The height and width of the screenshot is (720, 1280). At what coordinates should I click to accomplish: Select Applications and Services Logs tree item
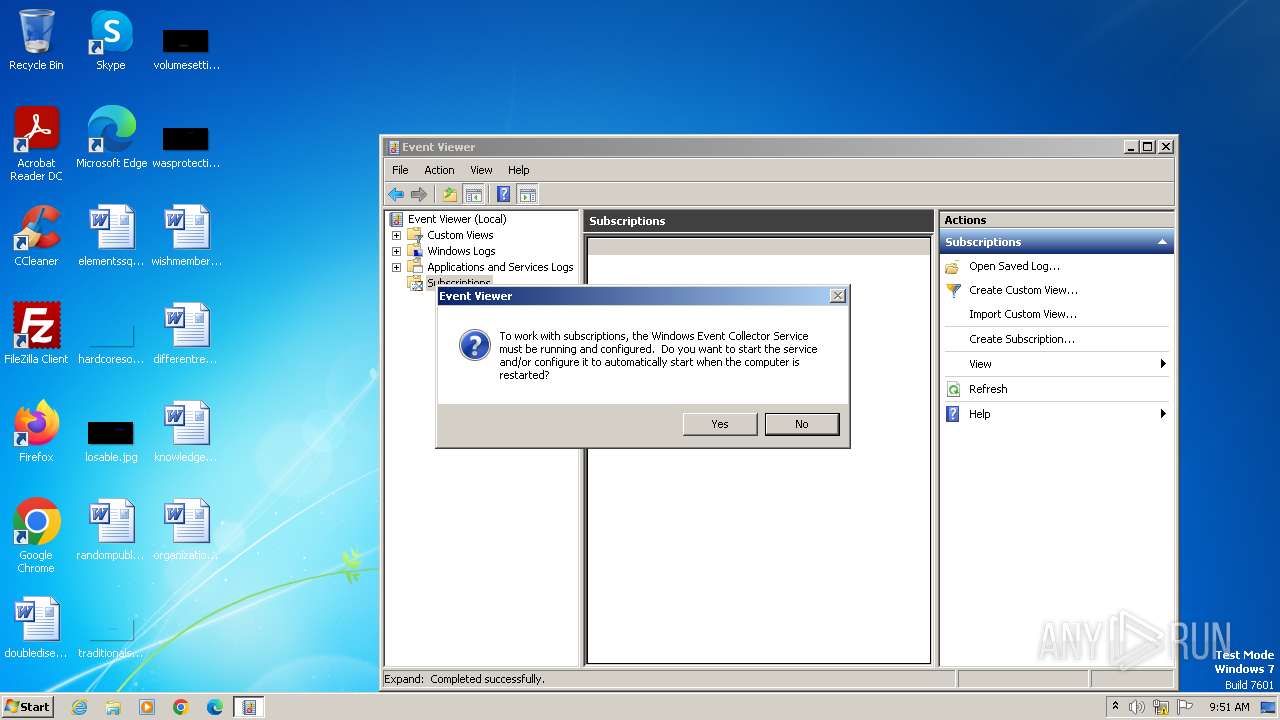point(500,267)
